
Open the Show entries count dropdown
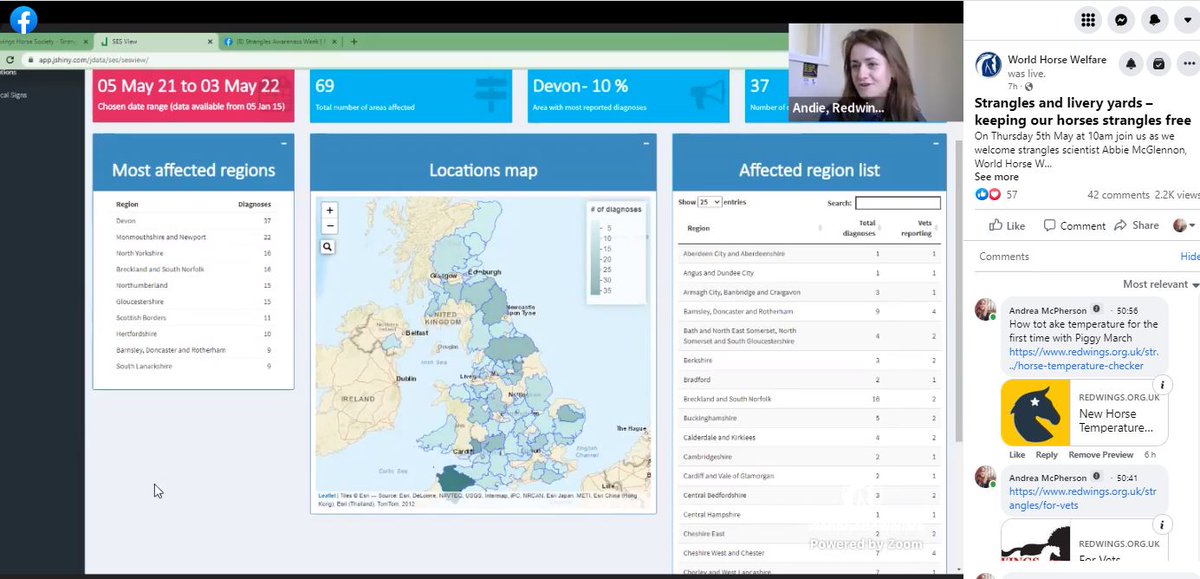point(710,202)
